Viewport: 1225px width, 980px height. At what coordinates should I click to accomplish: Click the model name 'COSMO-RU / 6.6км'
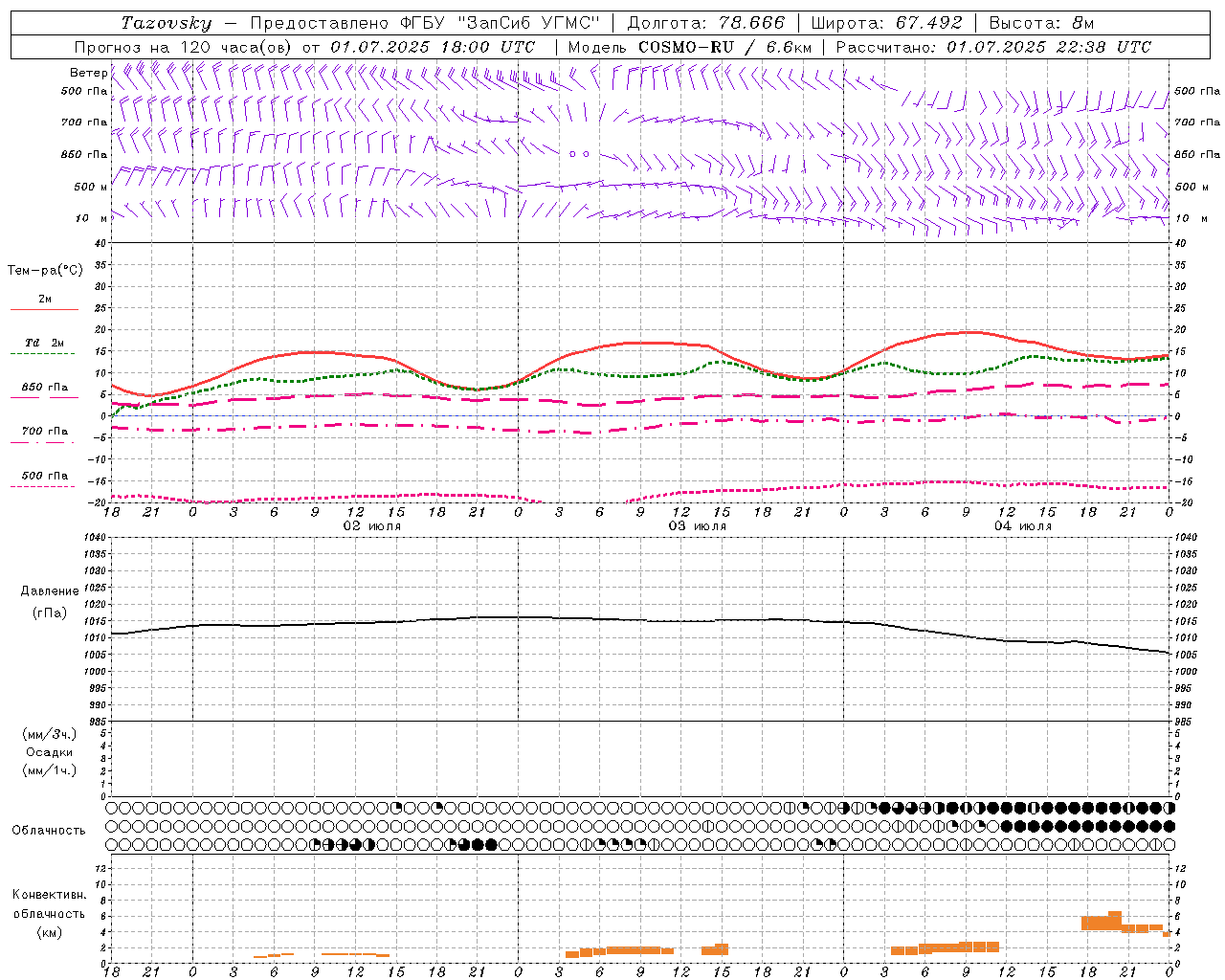725,47
